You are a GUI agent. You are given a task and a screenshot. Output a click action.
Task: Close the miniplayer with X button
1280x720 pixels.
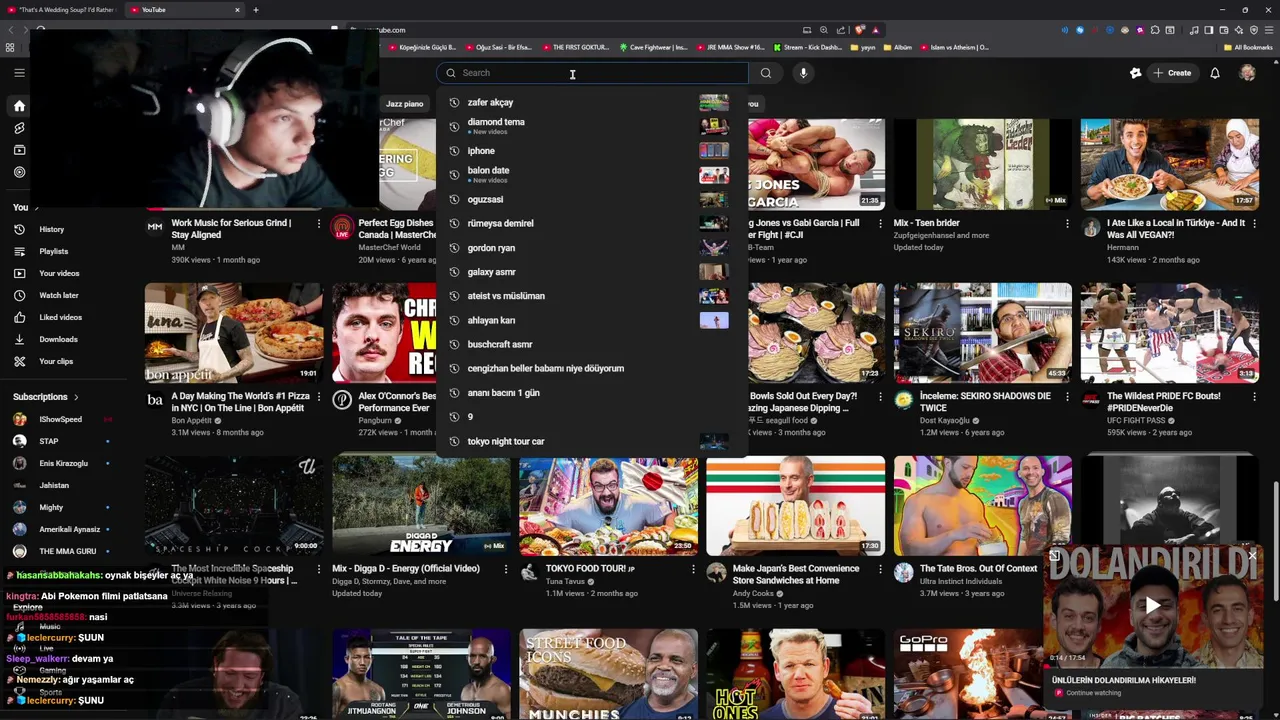(x=1252, y=556)
